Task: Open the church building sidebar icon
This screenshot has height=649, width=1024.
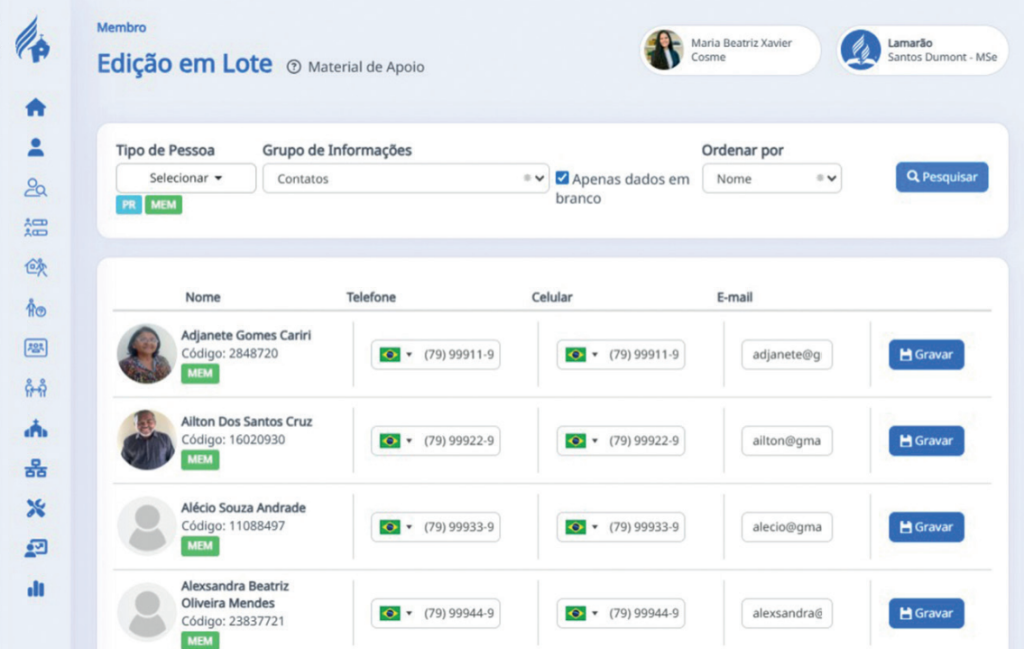Action: click(x=36, y=429)
